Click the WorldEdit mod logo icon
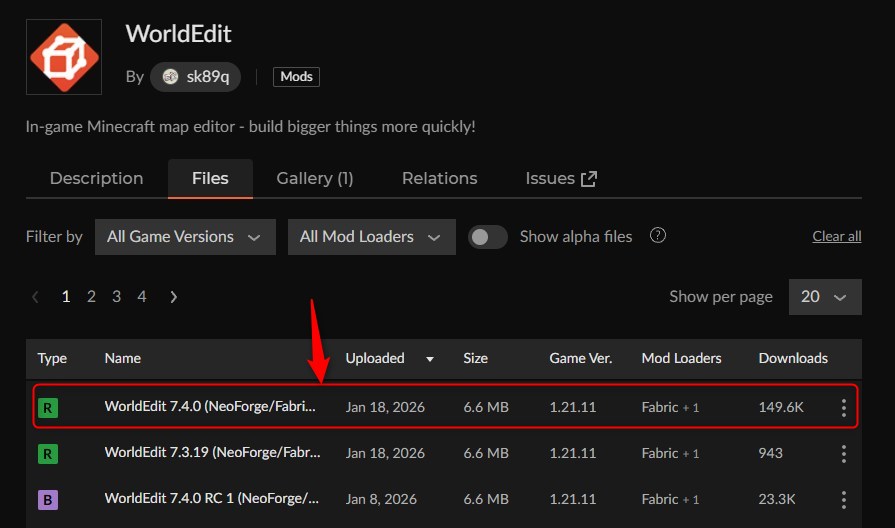Screen dimensions: 895x528 [x=64, y=57]
